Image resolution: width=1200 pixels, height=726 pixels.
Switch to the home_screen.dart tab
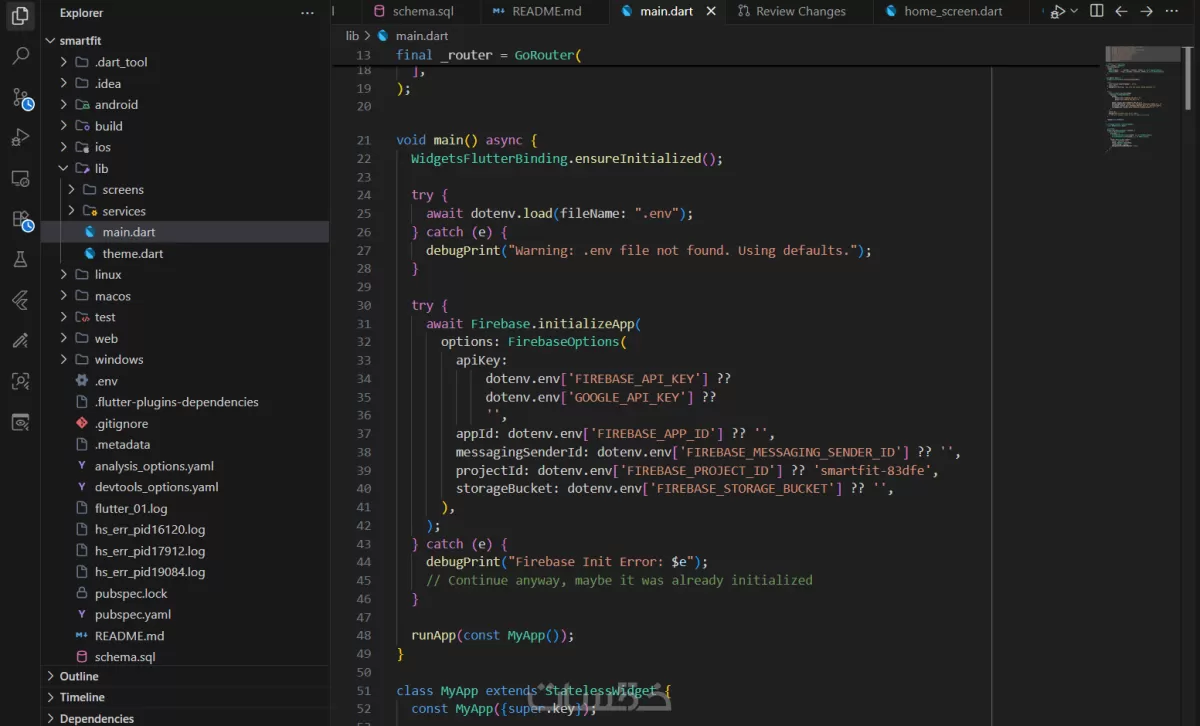pos(952,11)
